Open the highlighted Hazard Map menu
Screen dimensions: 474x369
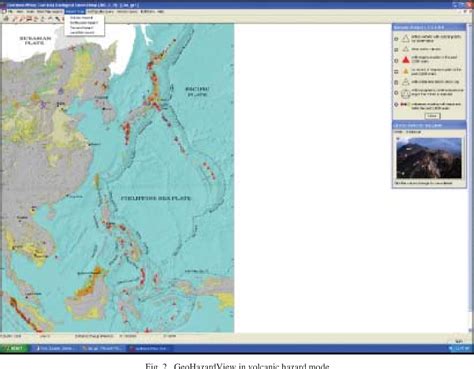coord(75,12)
